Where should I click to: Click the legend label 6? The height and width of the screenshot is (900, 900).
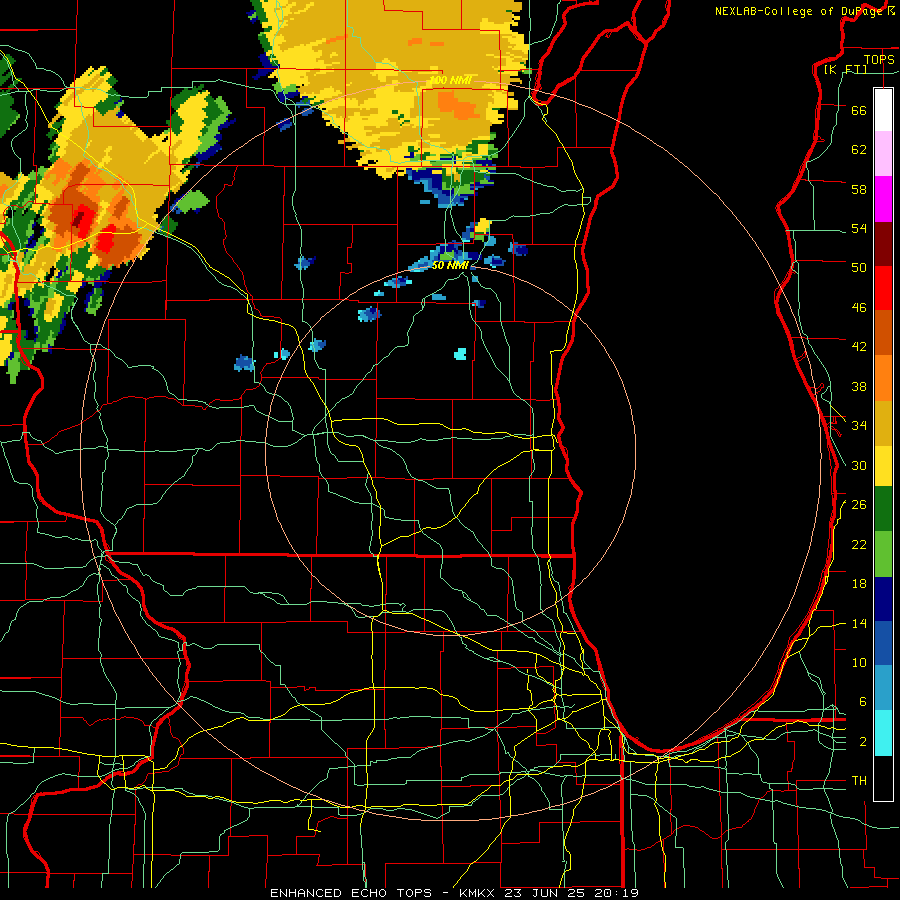862,701
